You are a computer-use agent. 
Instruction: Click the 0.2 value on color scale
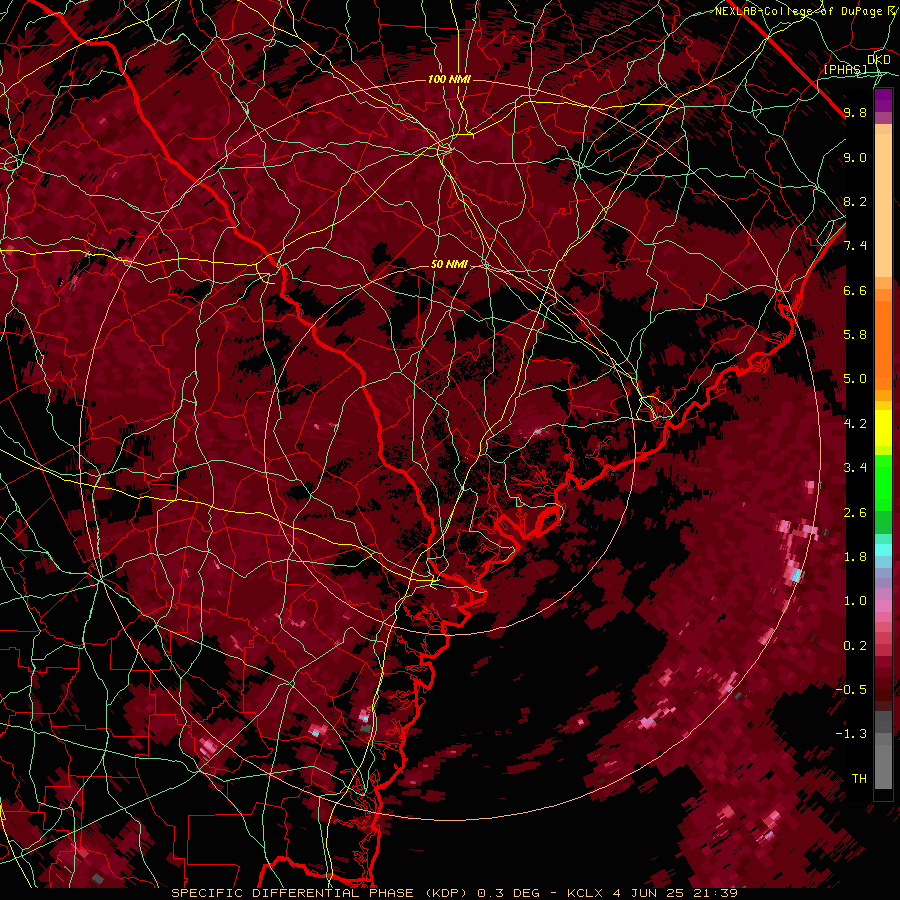pyautogui.click(x=855, y=646)
